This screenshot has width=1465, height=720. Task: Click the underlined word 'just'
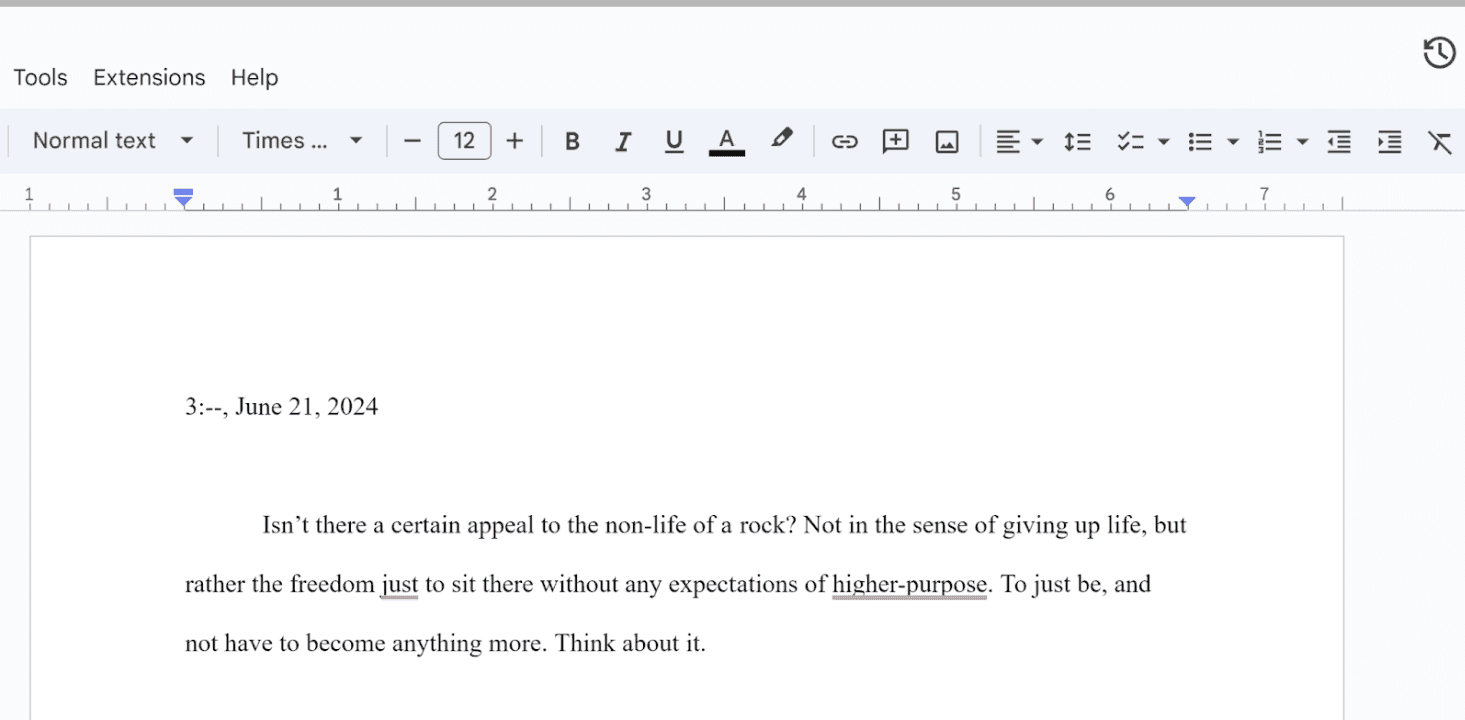click(399, 584)
